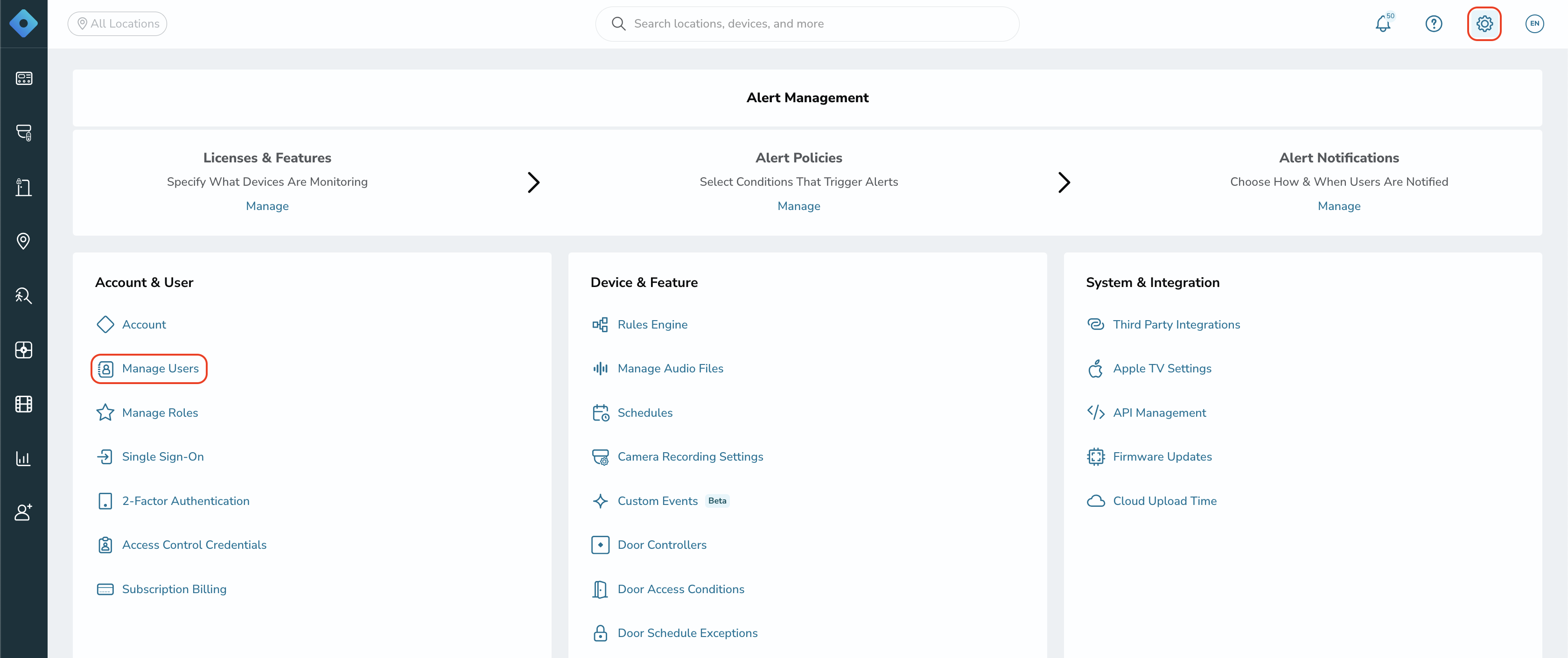
Task: Open the location pin sidebar icon
Action: point(24,241)
